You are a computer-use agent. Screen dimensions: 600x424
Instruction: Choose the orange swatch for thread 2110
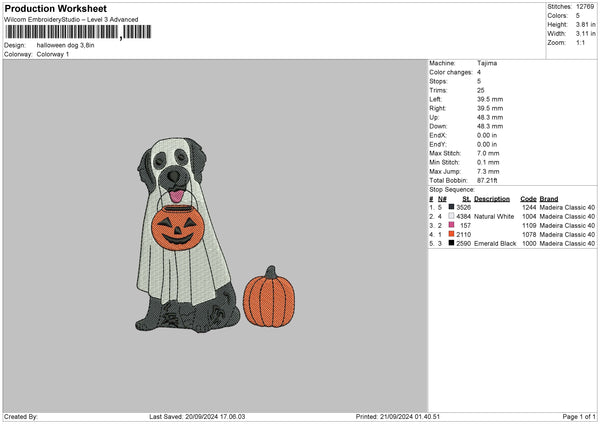451,234
